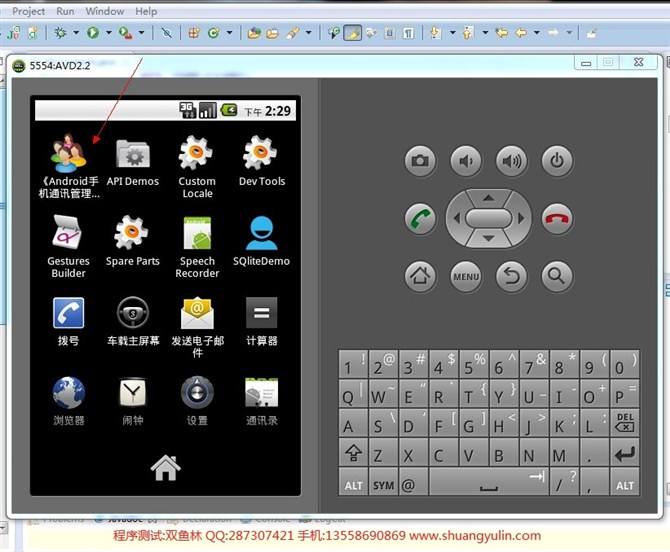This screenshot has width=670, height=552.
Task: Click Open Type toolbar icon
Action: (x=254, y=33)
